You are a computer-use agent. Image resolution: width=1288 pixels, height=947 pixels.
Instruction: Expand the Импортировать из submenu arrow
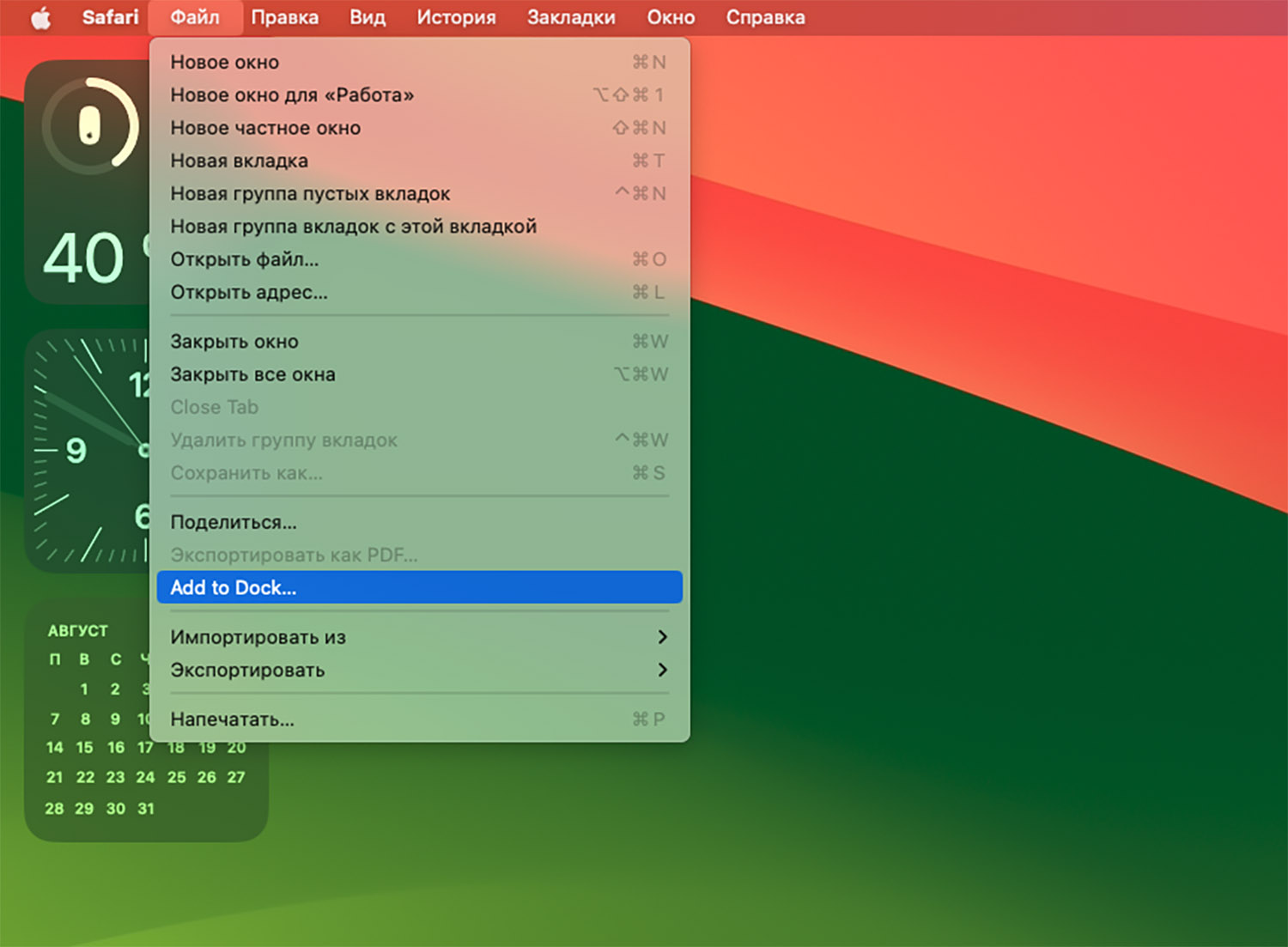662,637
